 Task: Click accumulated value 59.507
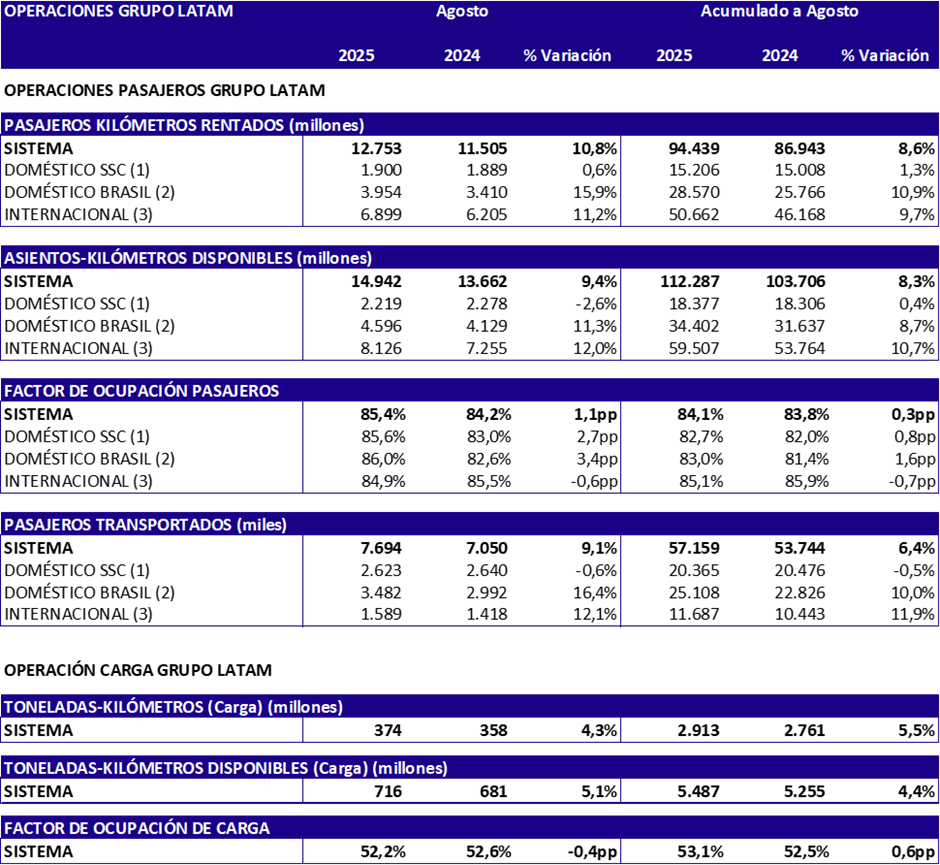(x=694, y=348)
